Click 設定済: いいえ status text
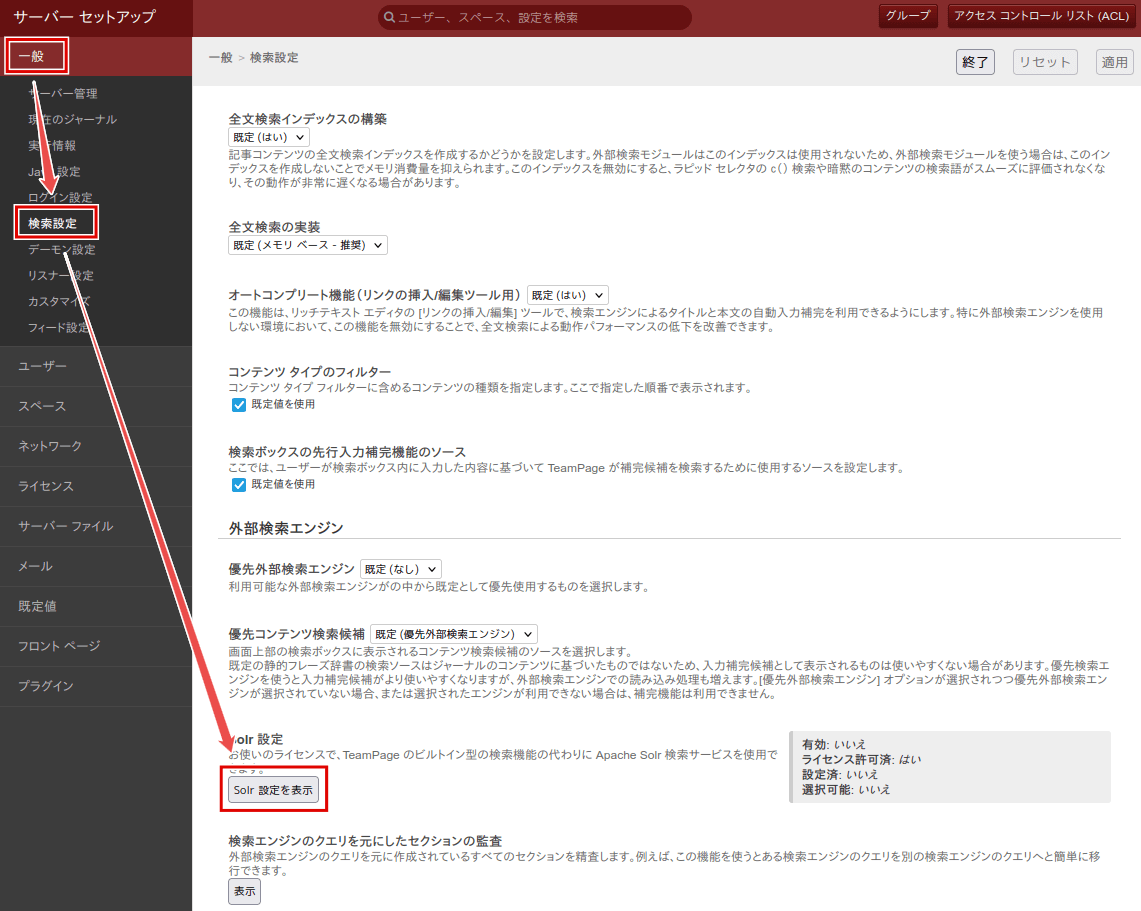Image resolution: width=1141 pixels, height=911 pixels. coord(840,775)
